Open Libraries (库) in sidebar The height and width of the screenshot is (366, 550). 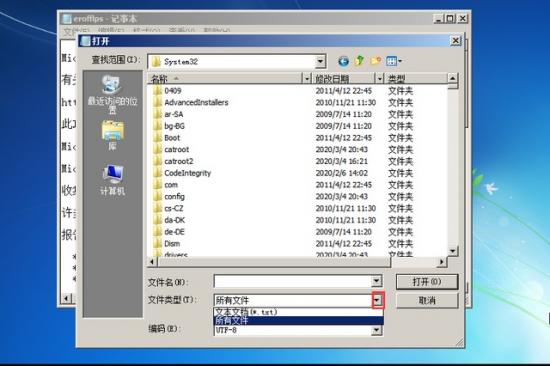pyautogui.click(x=112, y=135)
